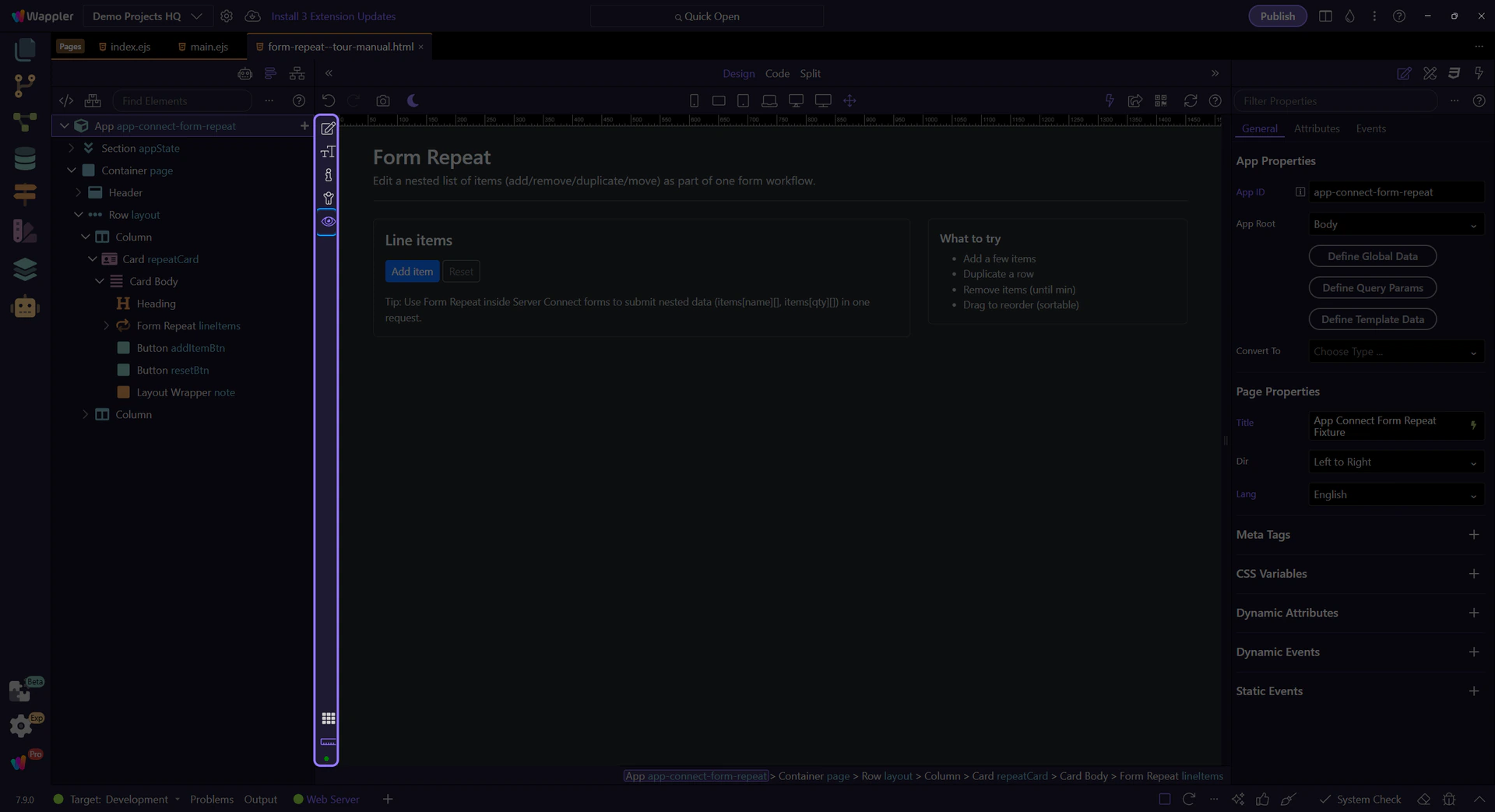Click the Find Elements search field
Image resolution: width=1495 pixels, height=812 pixels.
pos(183,100)
